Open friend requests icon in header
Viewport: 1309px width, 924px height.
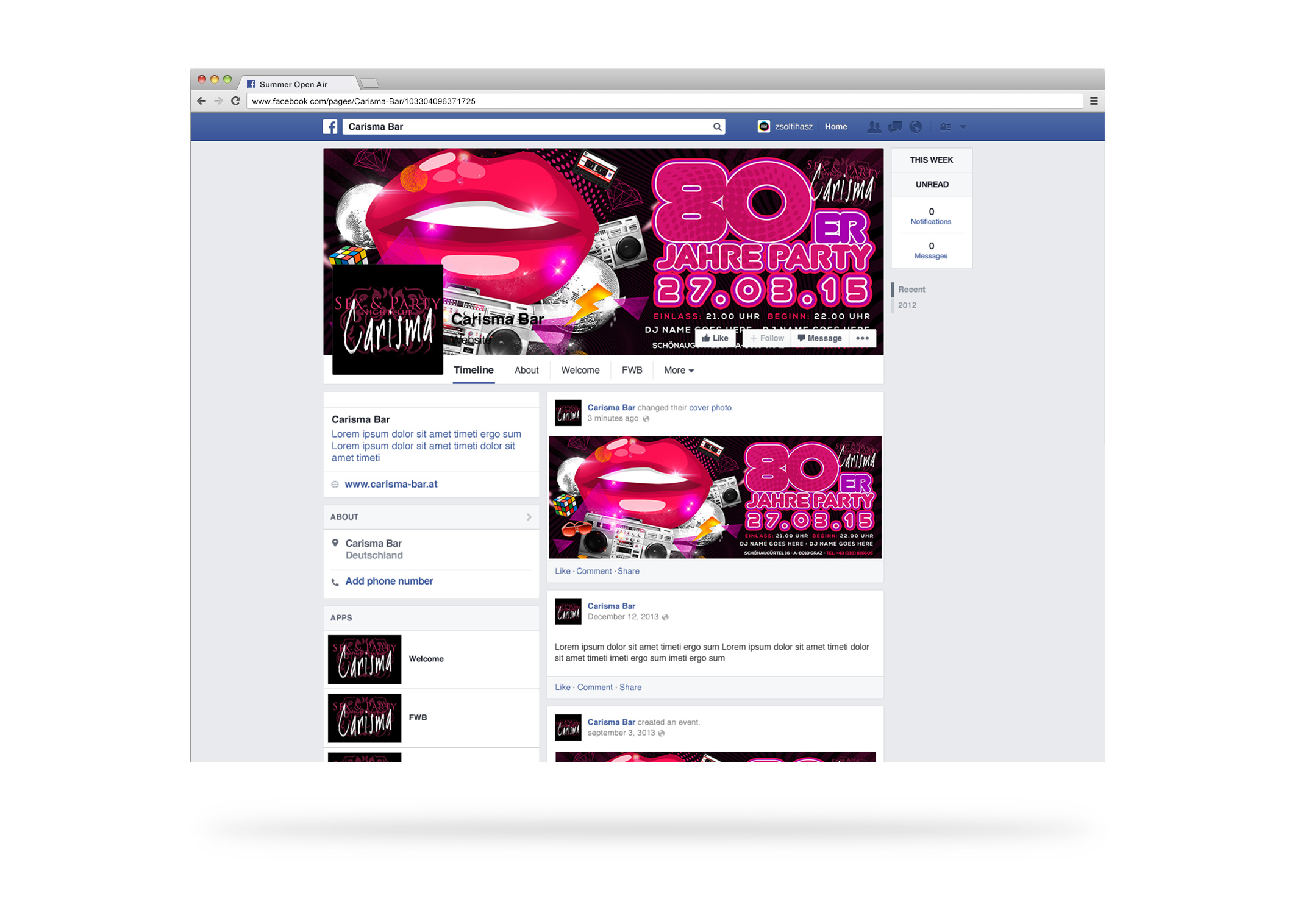click(x=874, y=127)
